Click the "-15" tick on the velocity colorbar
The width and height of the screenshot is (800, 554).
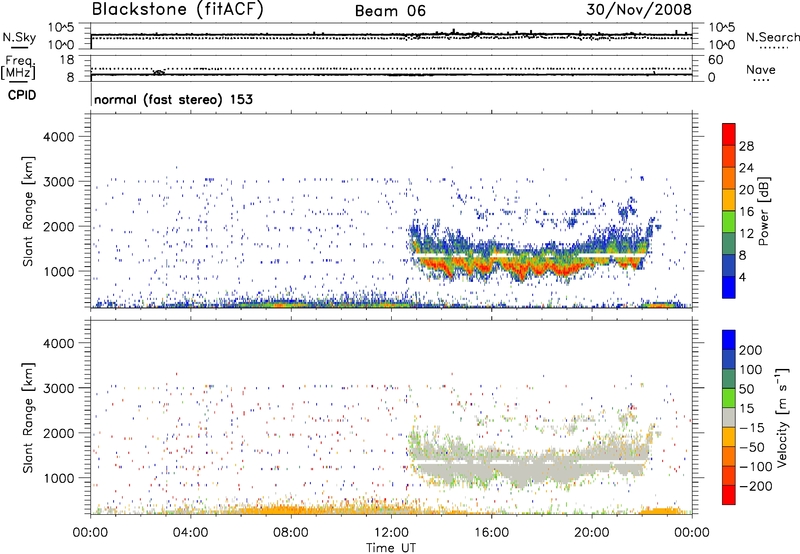(752, 427)
